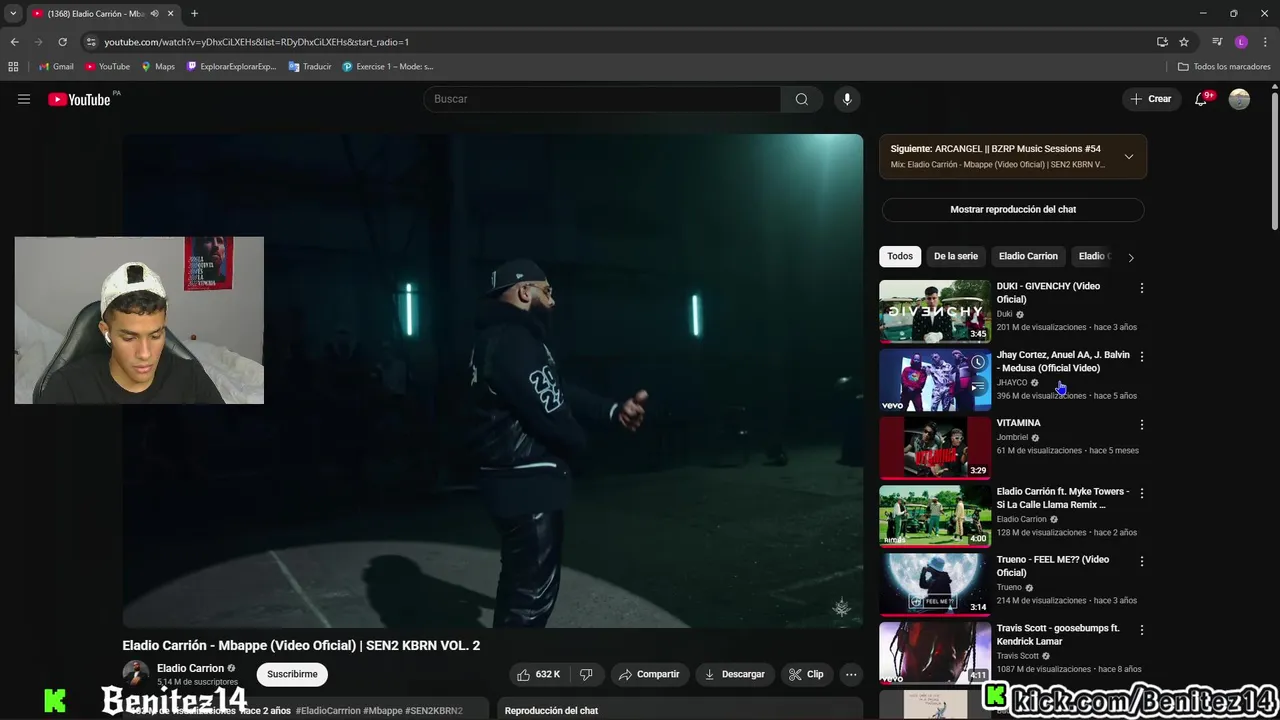The image size is (1280, 720).
Task: Click Mostrar reproducción del chat
Action: pos(1013,209)
